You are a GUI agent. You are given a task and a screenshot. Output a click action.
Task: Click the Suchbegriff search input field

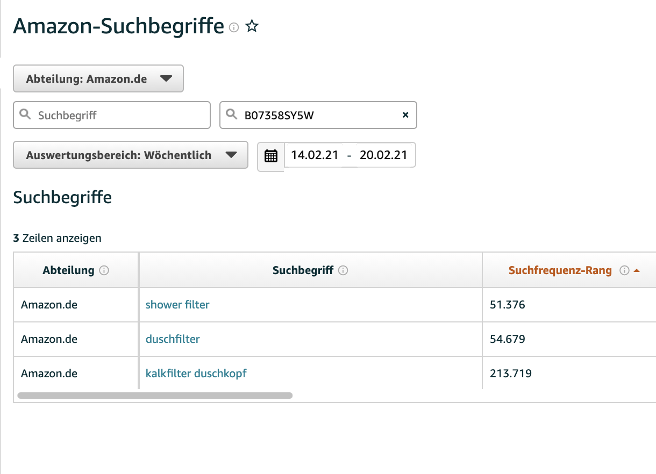coord(112,115)
